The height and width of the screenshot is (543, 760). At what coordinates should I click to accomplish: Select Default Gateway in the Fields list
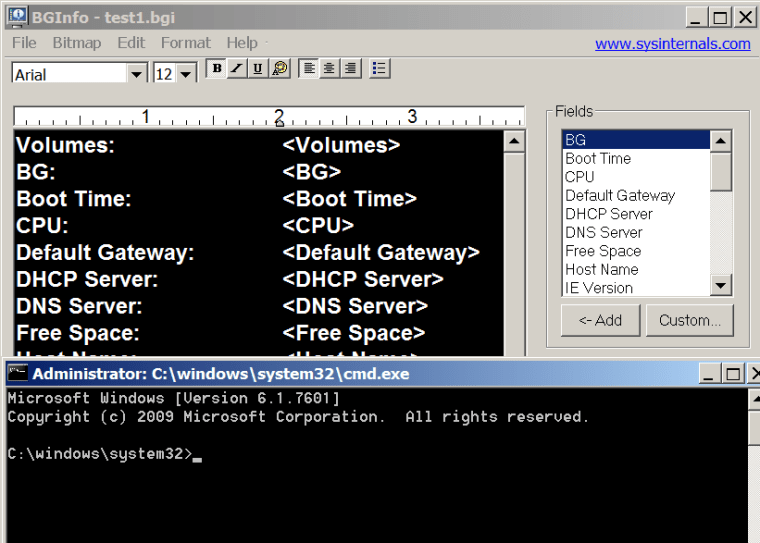point(636,195)
